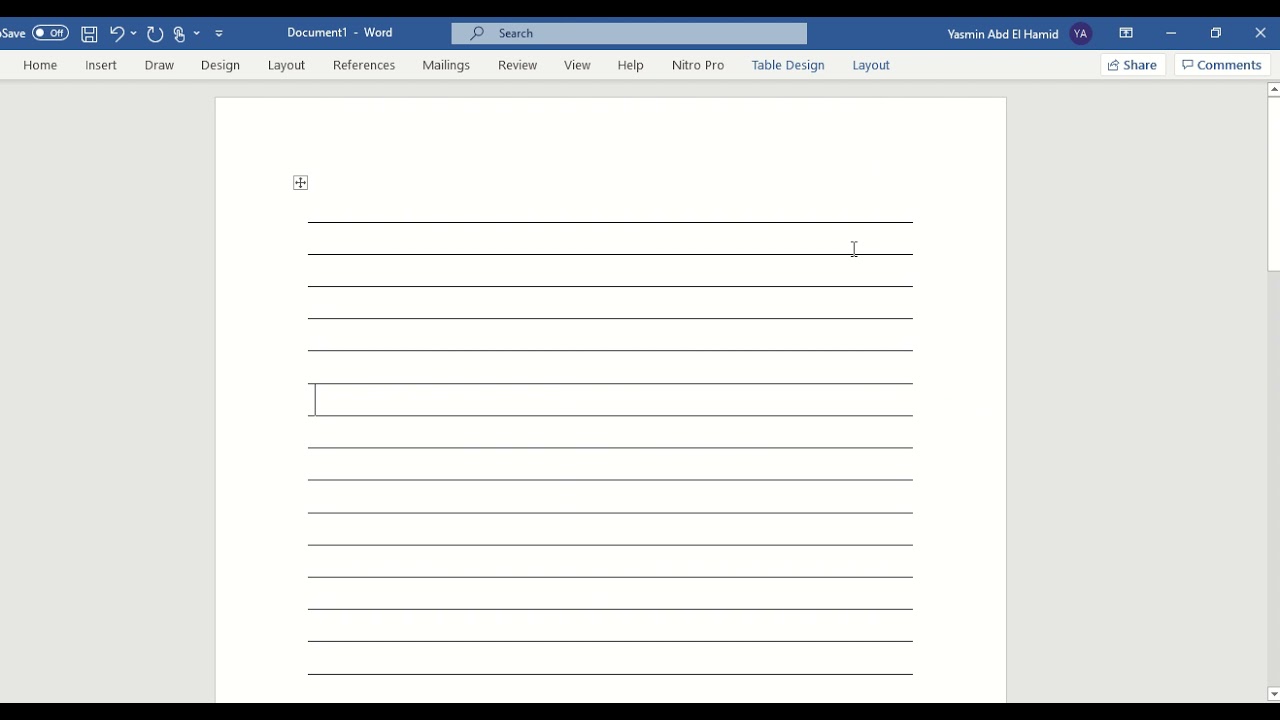Click the Redo/Repeat icon

coord(155,33)
